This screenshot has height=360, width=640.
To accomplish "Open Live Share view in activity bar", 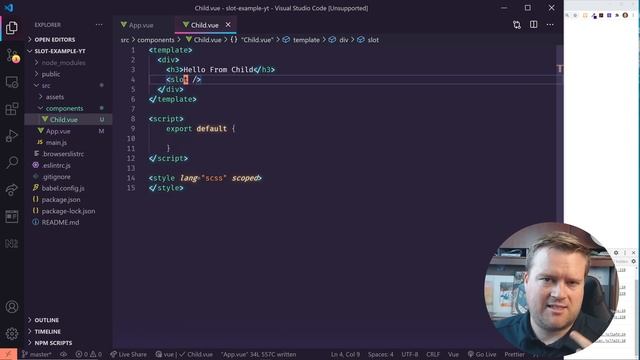I will (12, 189).
